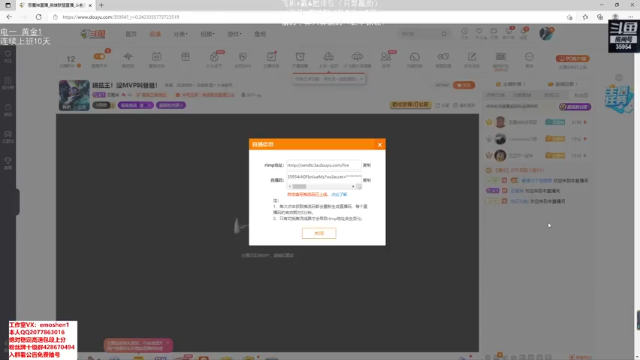Open the waveform icon in streamer toolbar
This screenshot has height=360, width=640.
[x=128, y=57]
